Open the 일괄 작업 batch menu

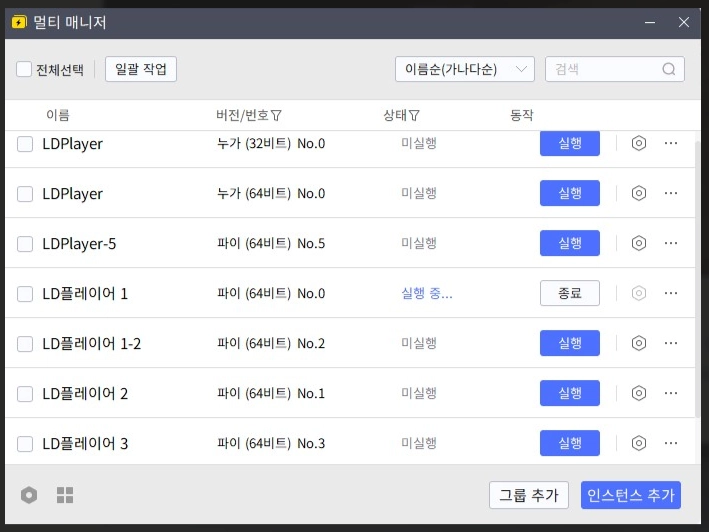tap(141, 69)
